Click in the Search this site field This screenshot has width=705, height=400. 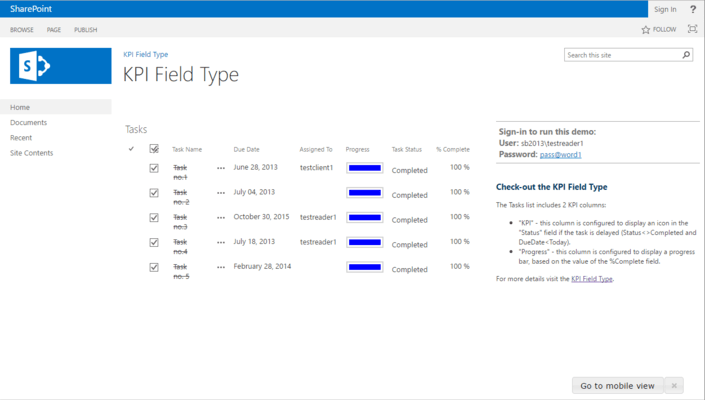[x=622, y=55]
